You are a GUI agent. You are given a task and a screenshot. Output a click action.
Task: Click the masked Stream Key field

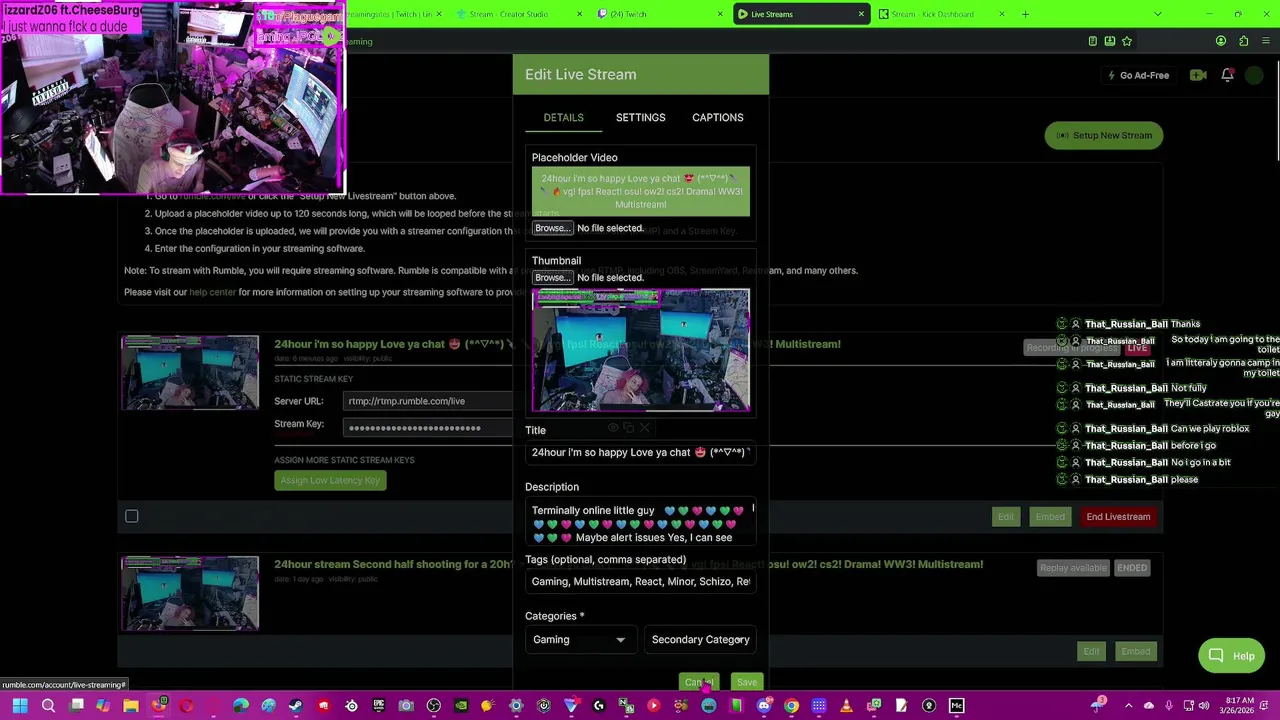pyautogui.click(x=430, y=428)
